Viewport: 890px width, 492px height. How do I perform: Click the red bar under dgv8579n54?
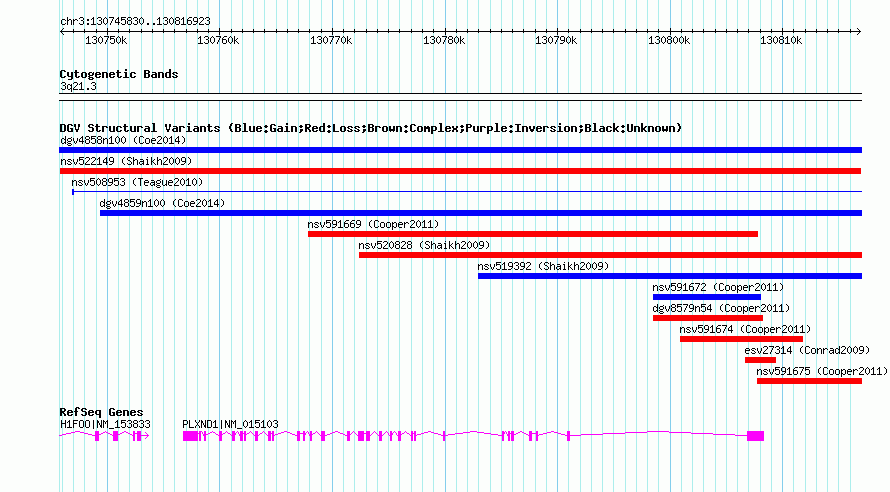708,318
